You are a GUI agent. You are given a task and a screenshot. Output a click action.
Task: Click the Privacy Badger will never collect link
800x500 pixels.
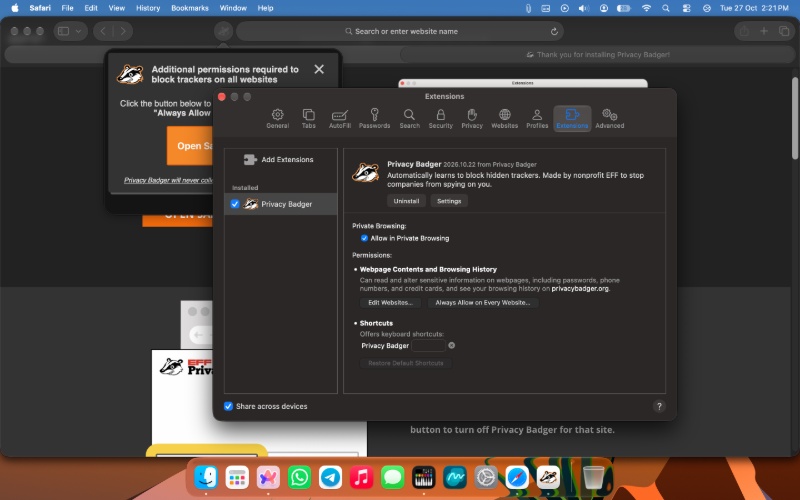[x=168, y=180]
